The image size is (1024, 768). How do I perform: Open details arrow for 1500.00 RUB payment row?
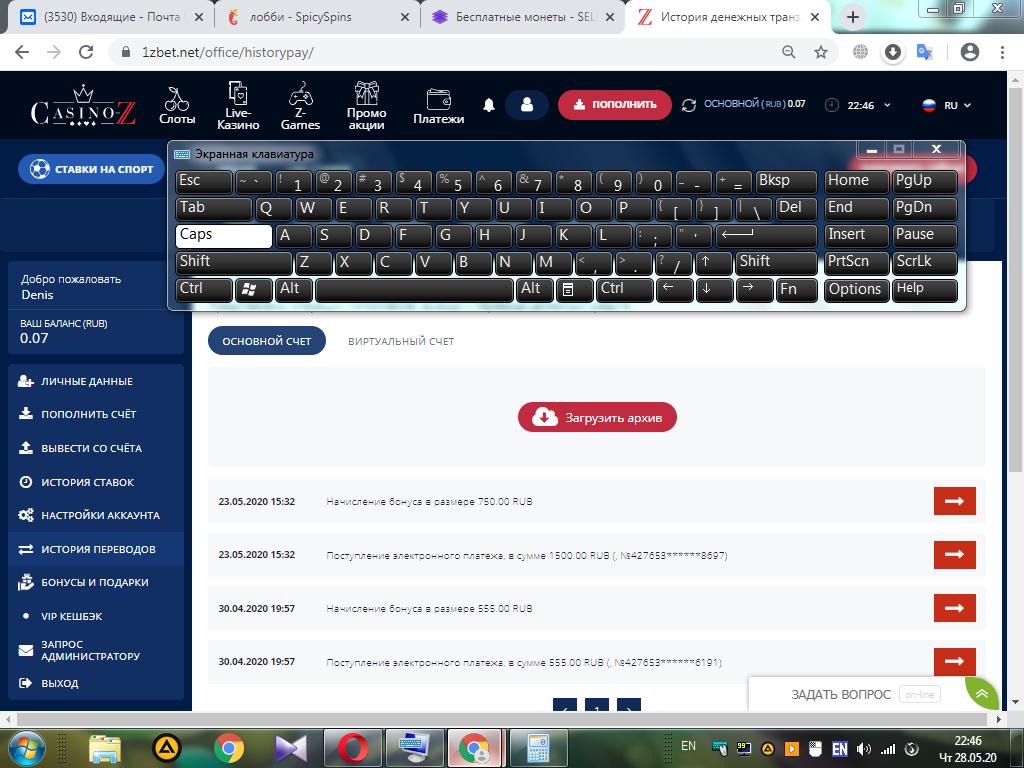(954, 554)
